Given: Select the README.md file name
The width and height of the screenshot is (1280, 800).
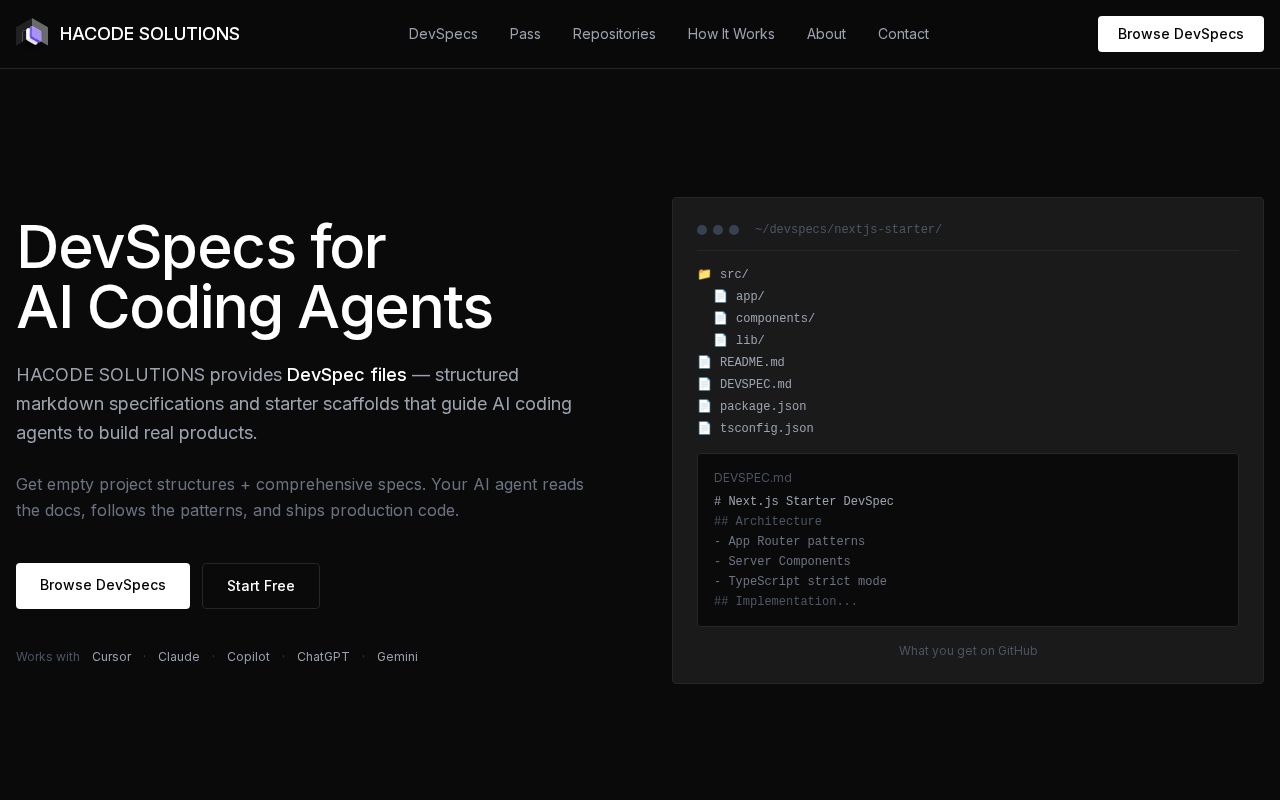Looking at the screenshot, I should click(752, 363).
